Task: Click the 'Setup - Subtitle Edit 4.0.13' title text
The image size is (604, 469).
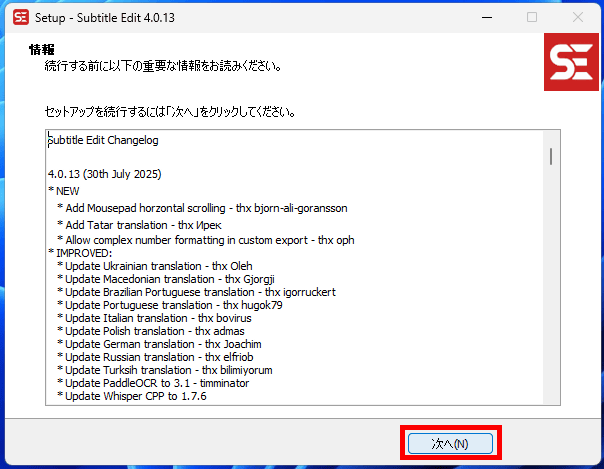Action: [105, 18]
